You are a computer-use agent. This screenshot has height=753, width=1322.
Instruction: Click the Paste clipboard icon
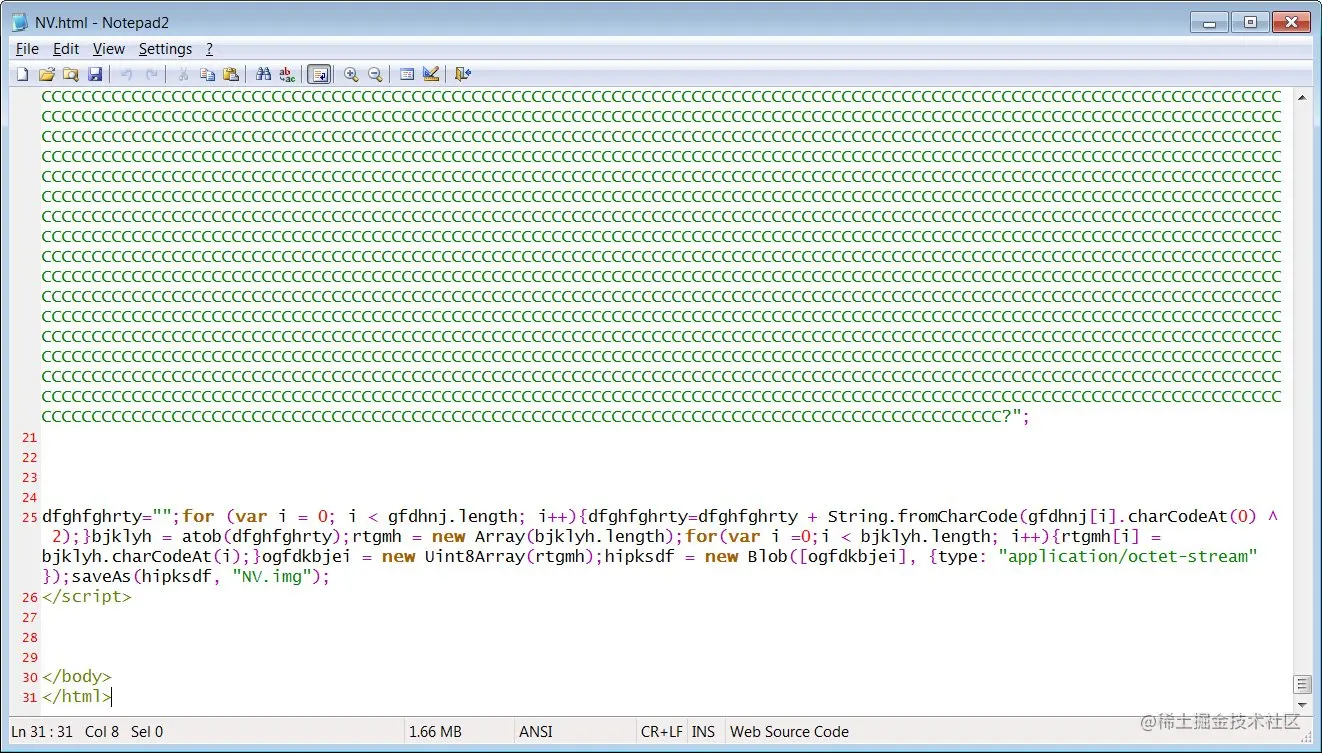[x=231, y=74]
